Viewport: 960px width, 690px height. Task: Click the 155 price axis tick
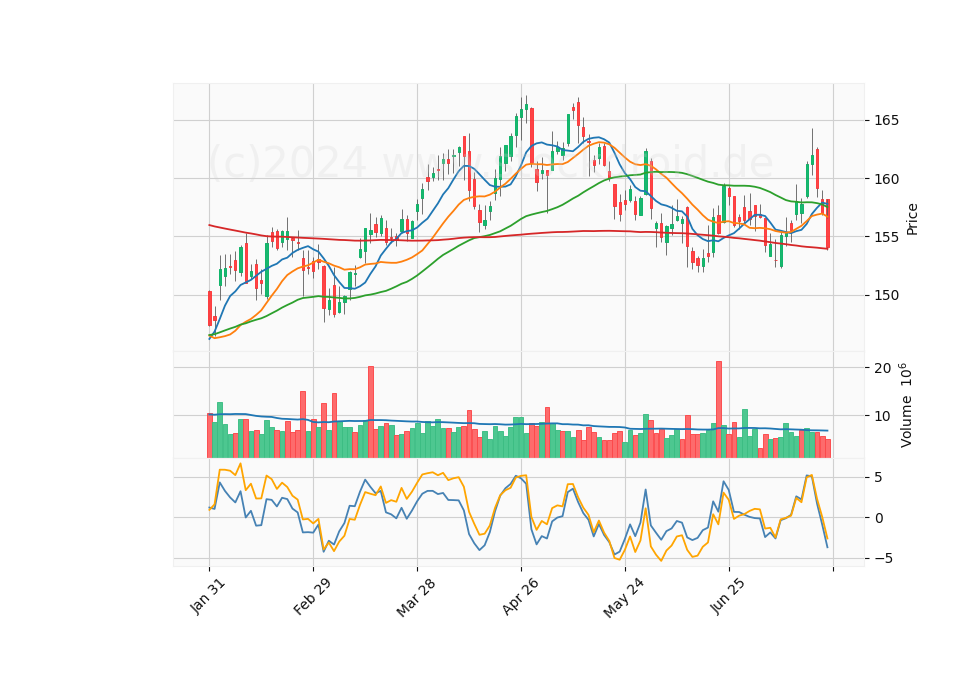coord(886,237)
